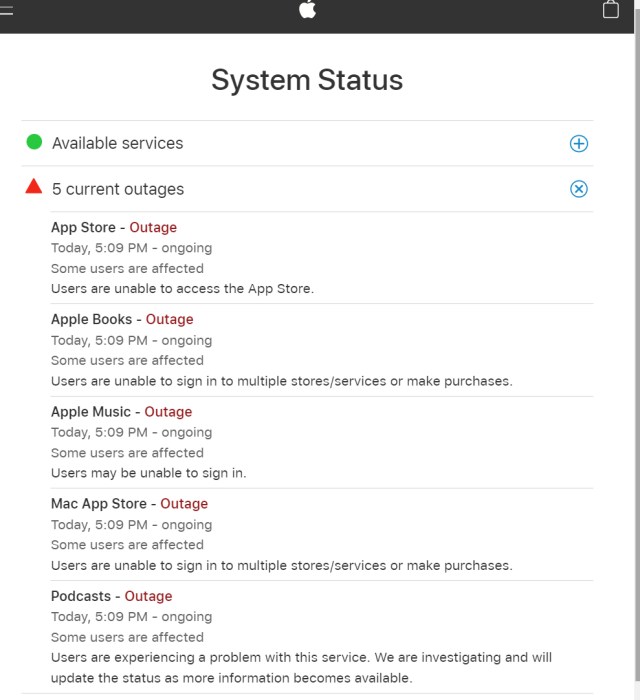Select Podcasts - Outage entry title
Viewport: 640px width, 700px height.
pos(112,596)
